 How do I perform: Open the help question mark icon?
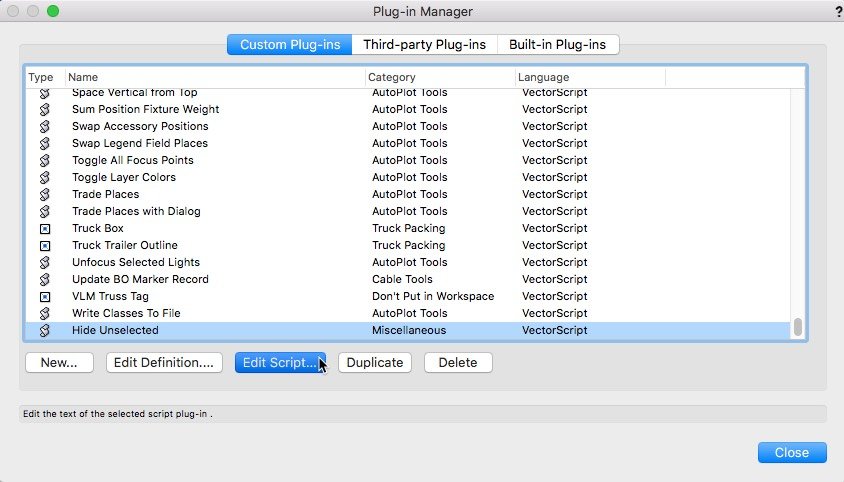point(837,12)
